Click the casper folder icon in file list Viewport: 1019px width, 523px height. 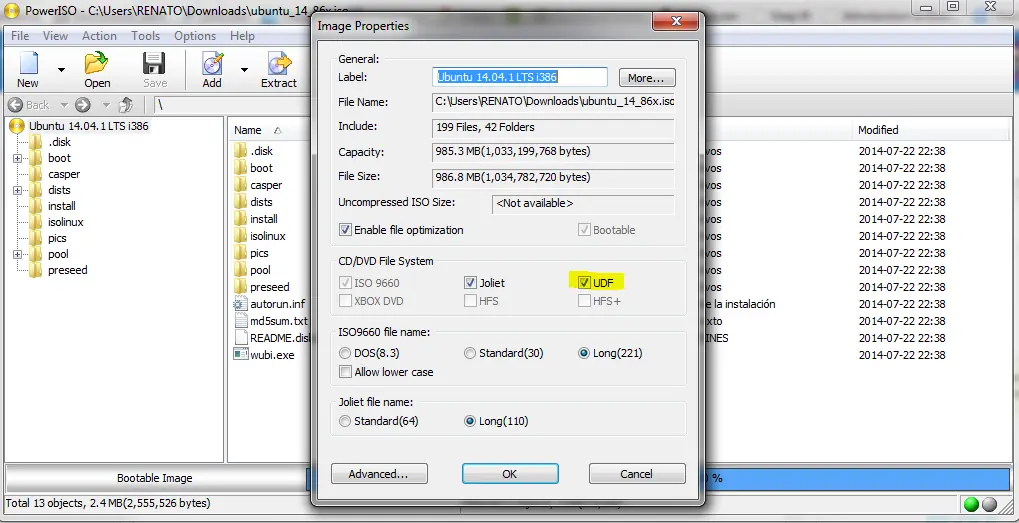click(x=240, y=185)
